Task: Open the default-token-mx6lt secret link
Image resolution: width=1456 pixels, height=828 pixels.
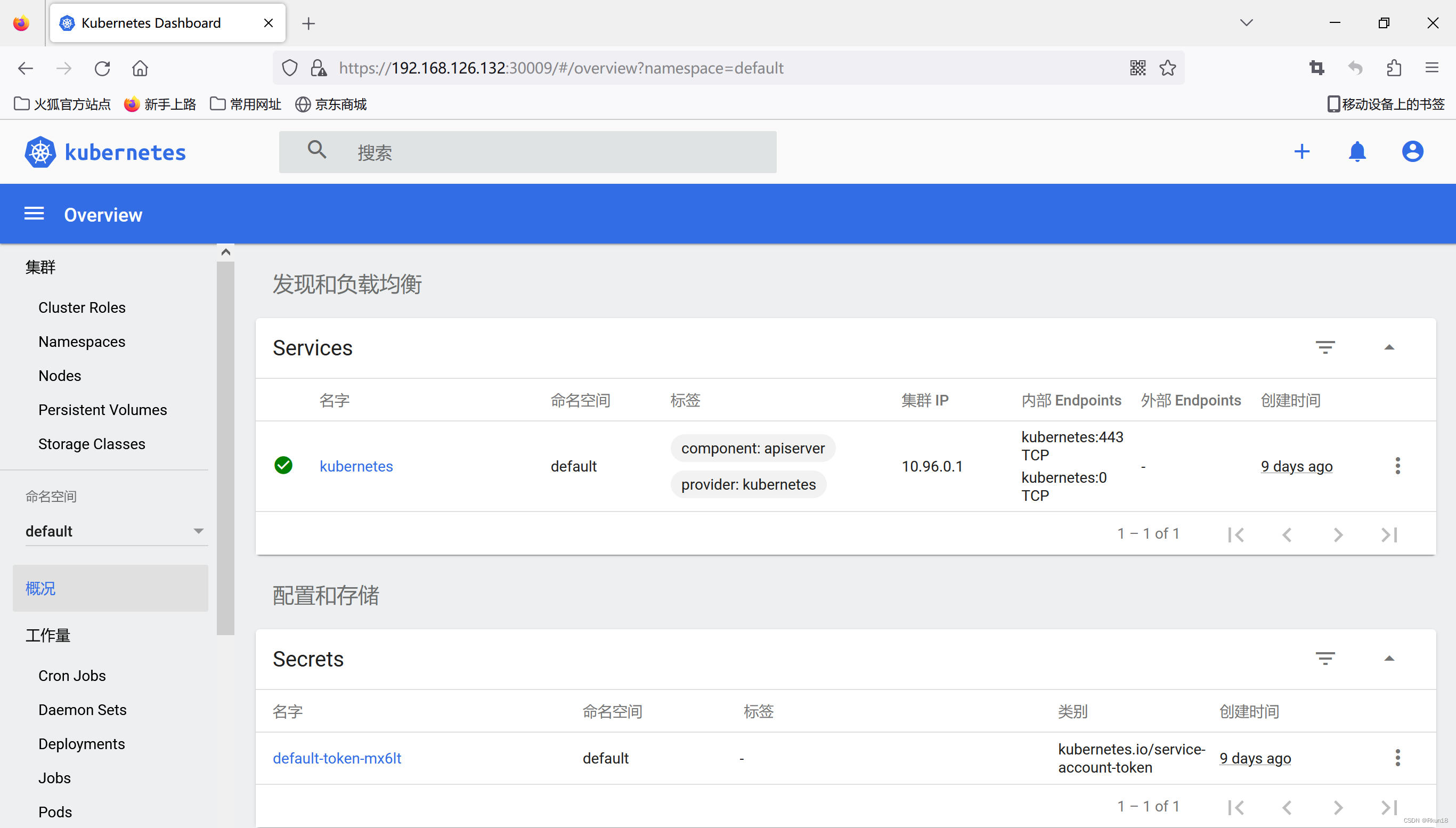Action: [337, 758]
